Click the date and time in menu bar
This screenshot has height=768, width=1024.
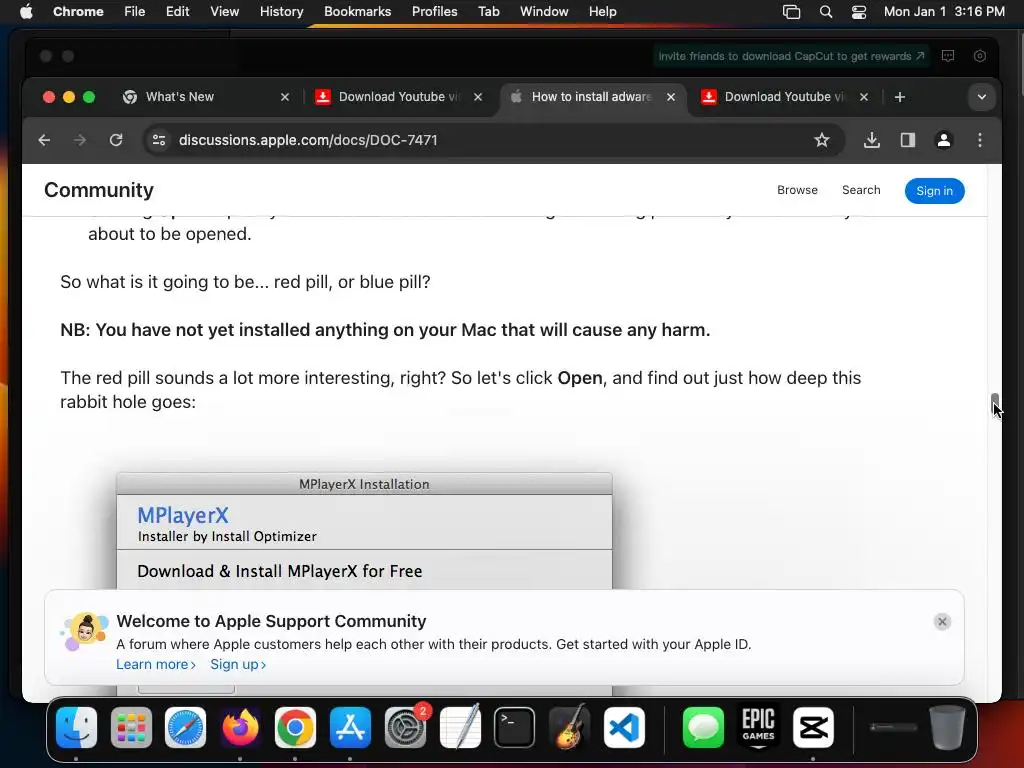click(944, 12)
